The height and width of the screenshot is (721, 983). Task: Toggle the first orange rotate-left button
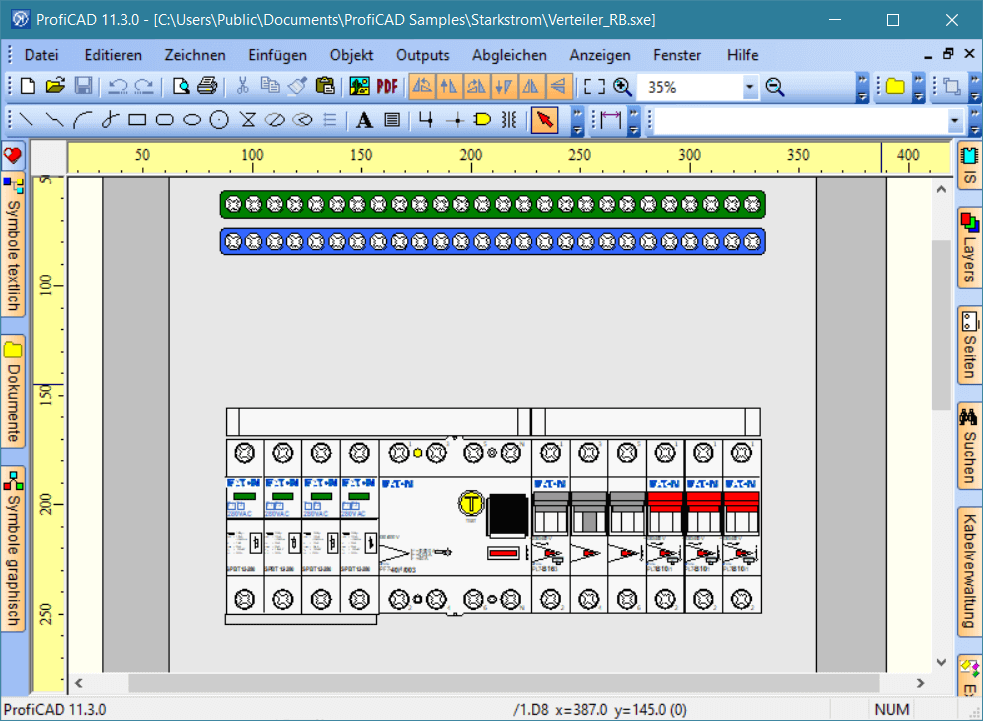pos(422,86)
